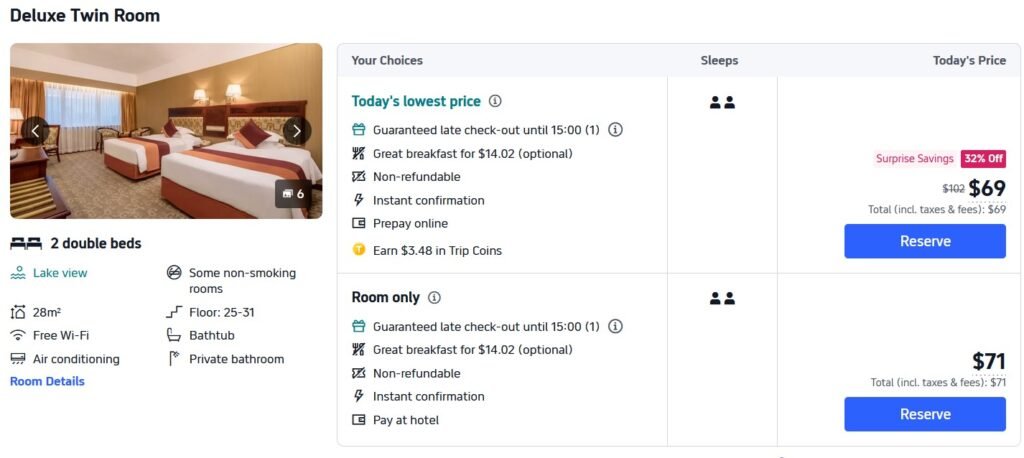Click the Trip Coins gold coin icon
This screenshot has height=458, width=1024.
click(359, 250)
